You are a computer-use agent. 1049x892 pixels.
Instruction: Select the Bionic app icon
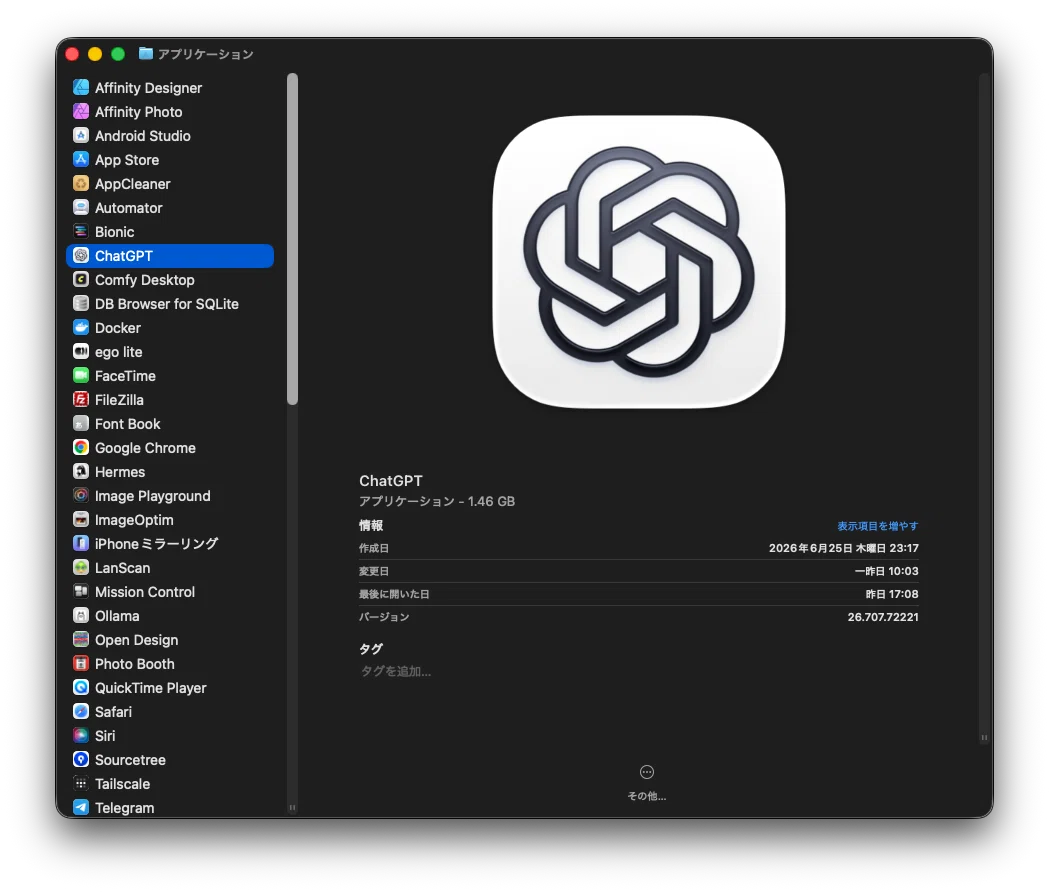coord(81,232)
